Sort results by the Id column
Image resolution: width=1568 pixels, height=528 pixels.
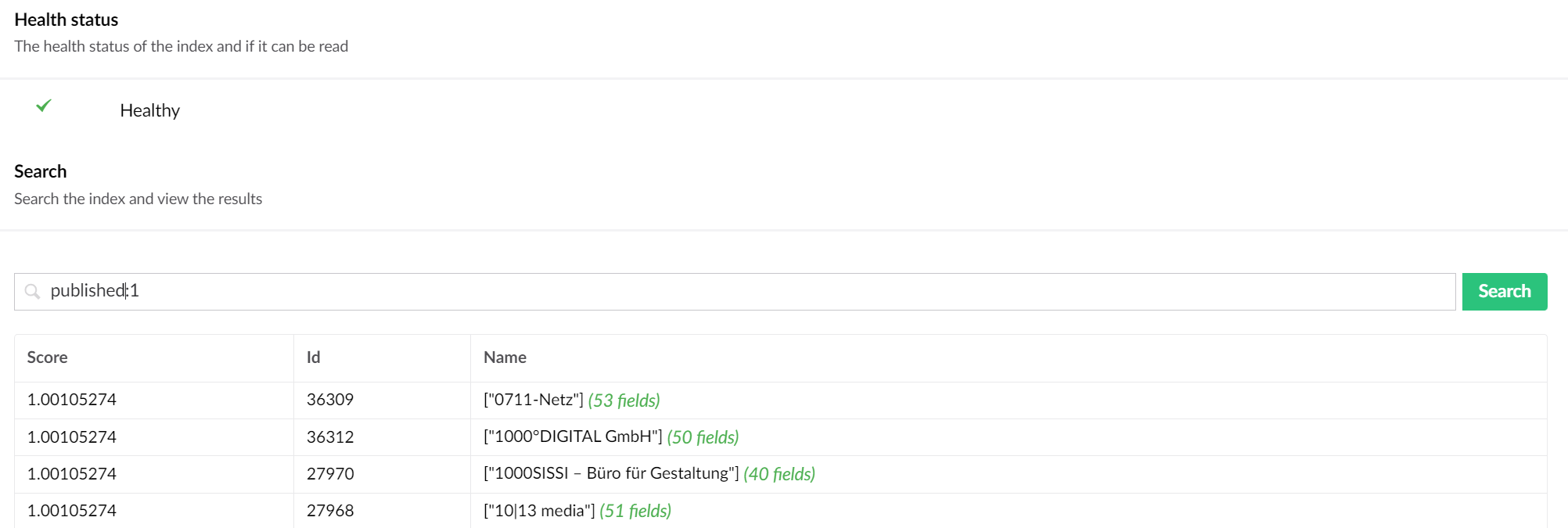(x=314, y=357)
